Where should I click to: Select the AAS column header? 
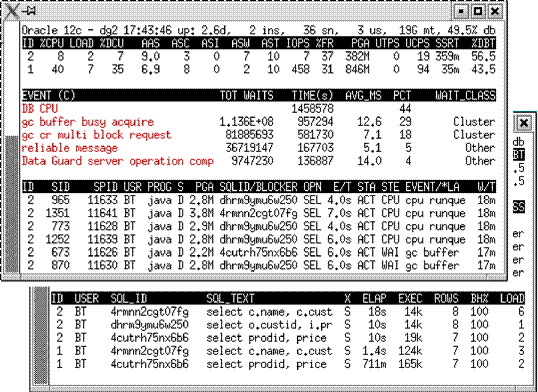(x=150, y=43)
